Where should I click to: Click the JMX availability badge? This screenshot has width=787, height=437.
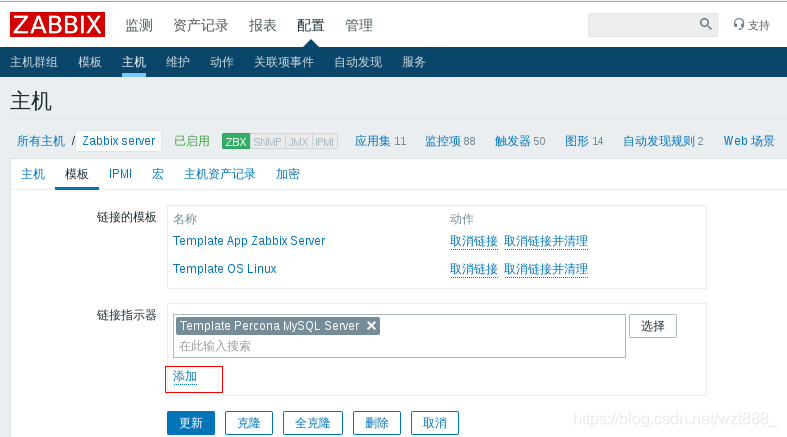pyautogui.click(x=299, y=141)
